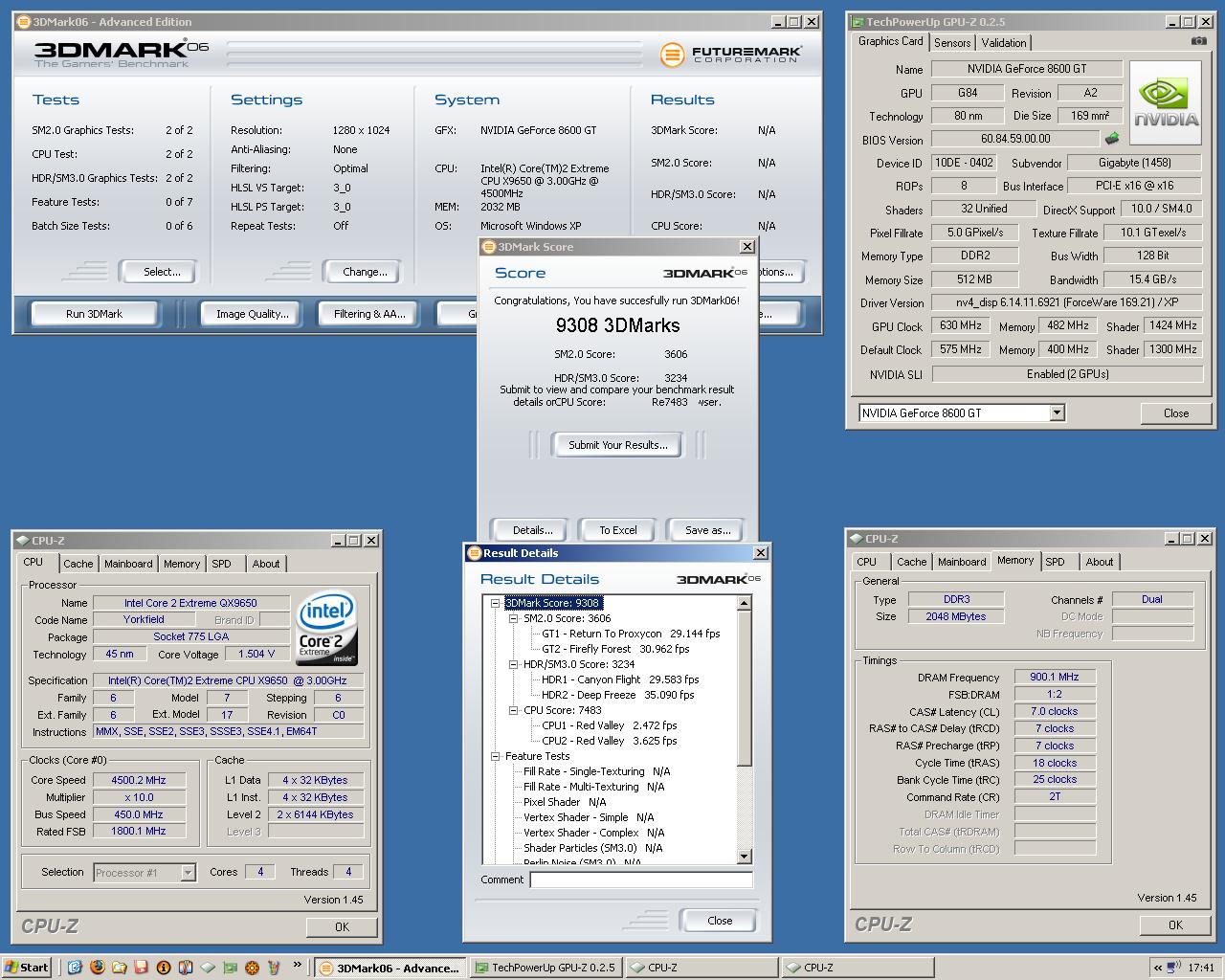Click Submit Your Results... button

(x=618, y=445)
